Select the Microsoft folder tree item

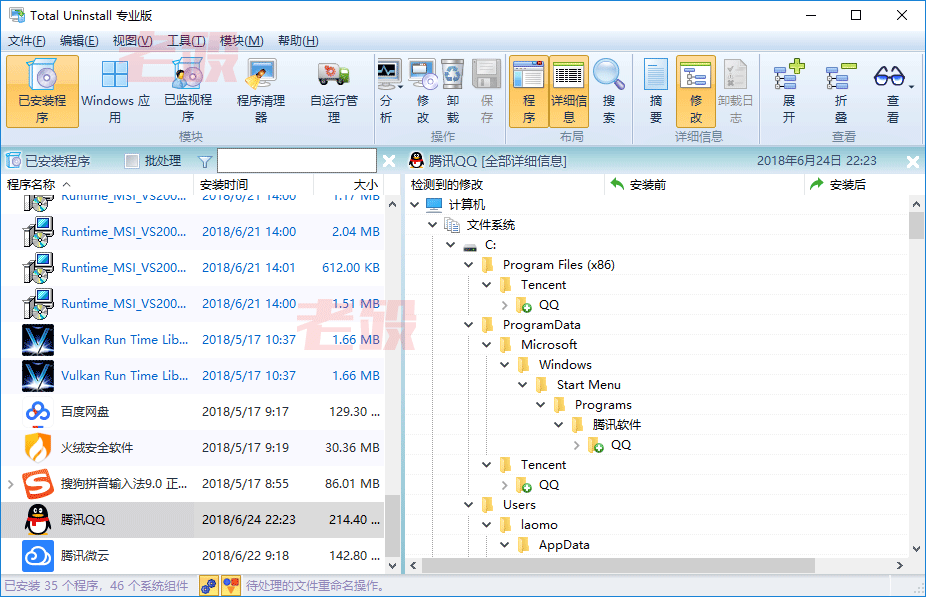549,345
